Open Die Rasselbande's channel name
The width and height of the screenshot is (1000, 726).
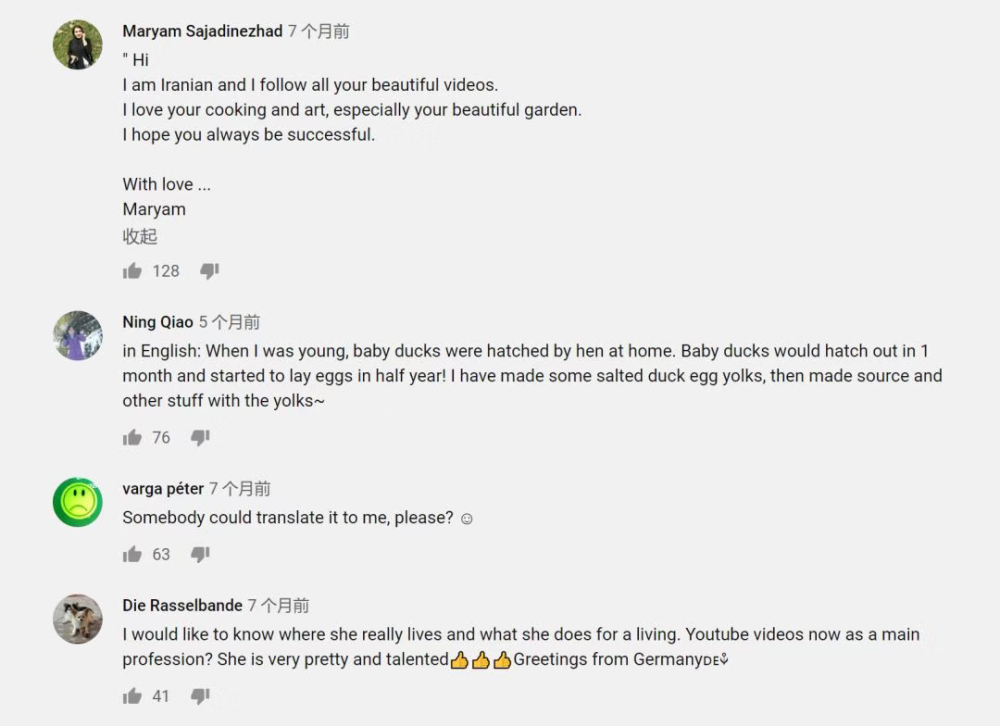click(x=182, y=605)
